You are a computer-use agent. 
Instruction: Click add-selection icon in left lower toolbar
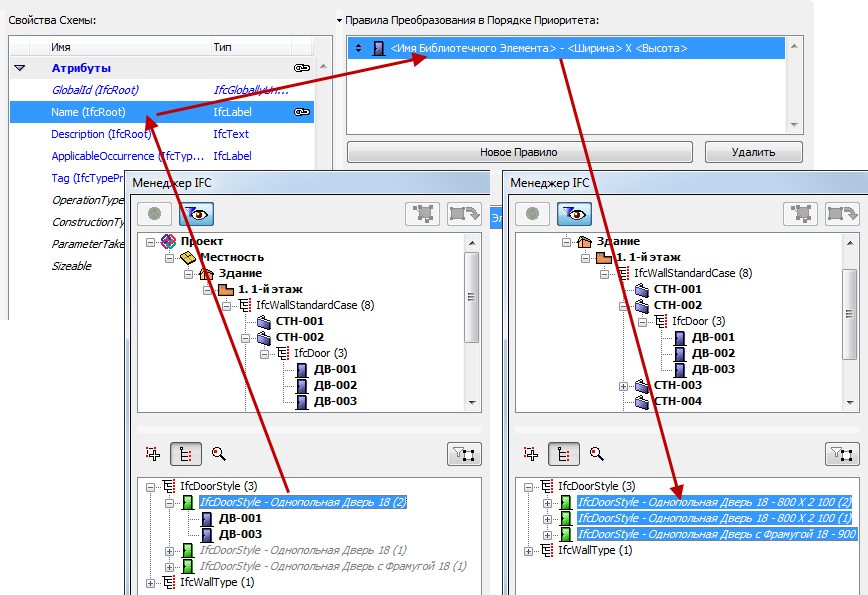[x=153, y=454]
